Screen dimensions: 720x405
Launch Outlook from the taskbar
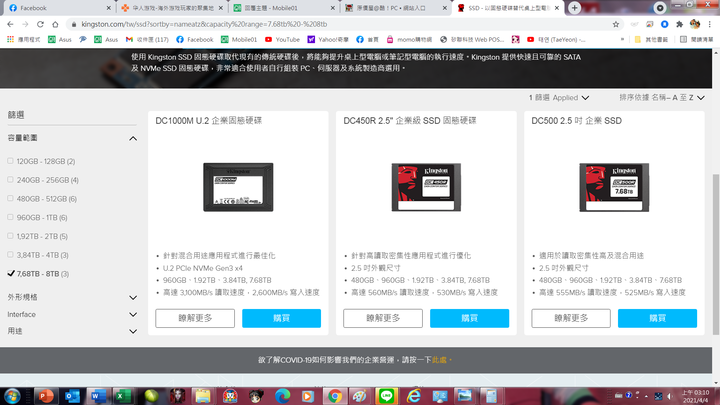coord(72,396)
